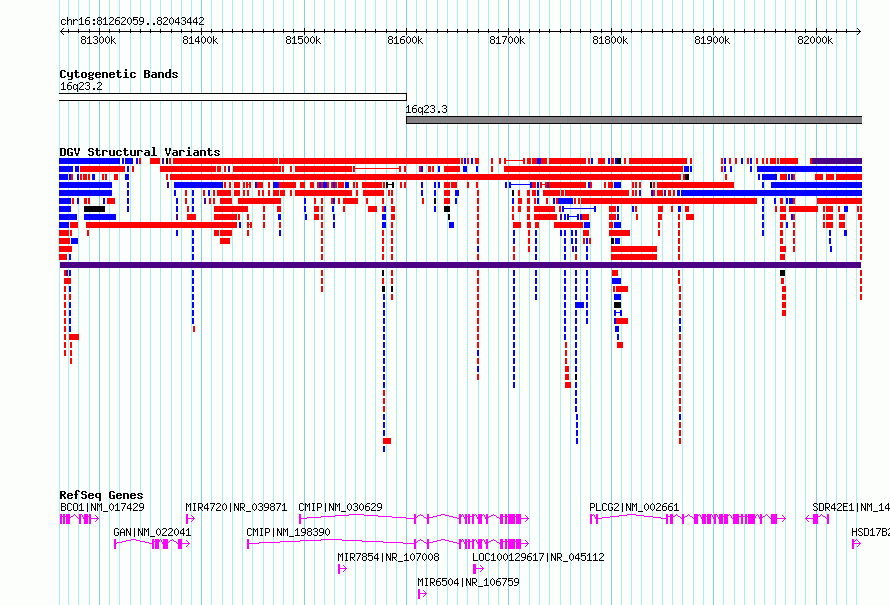The width and height of the screenshot is (890, 605).
Task: Click the MIR6504 gene arrow glyph
Action: (422, 594)
